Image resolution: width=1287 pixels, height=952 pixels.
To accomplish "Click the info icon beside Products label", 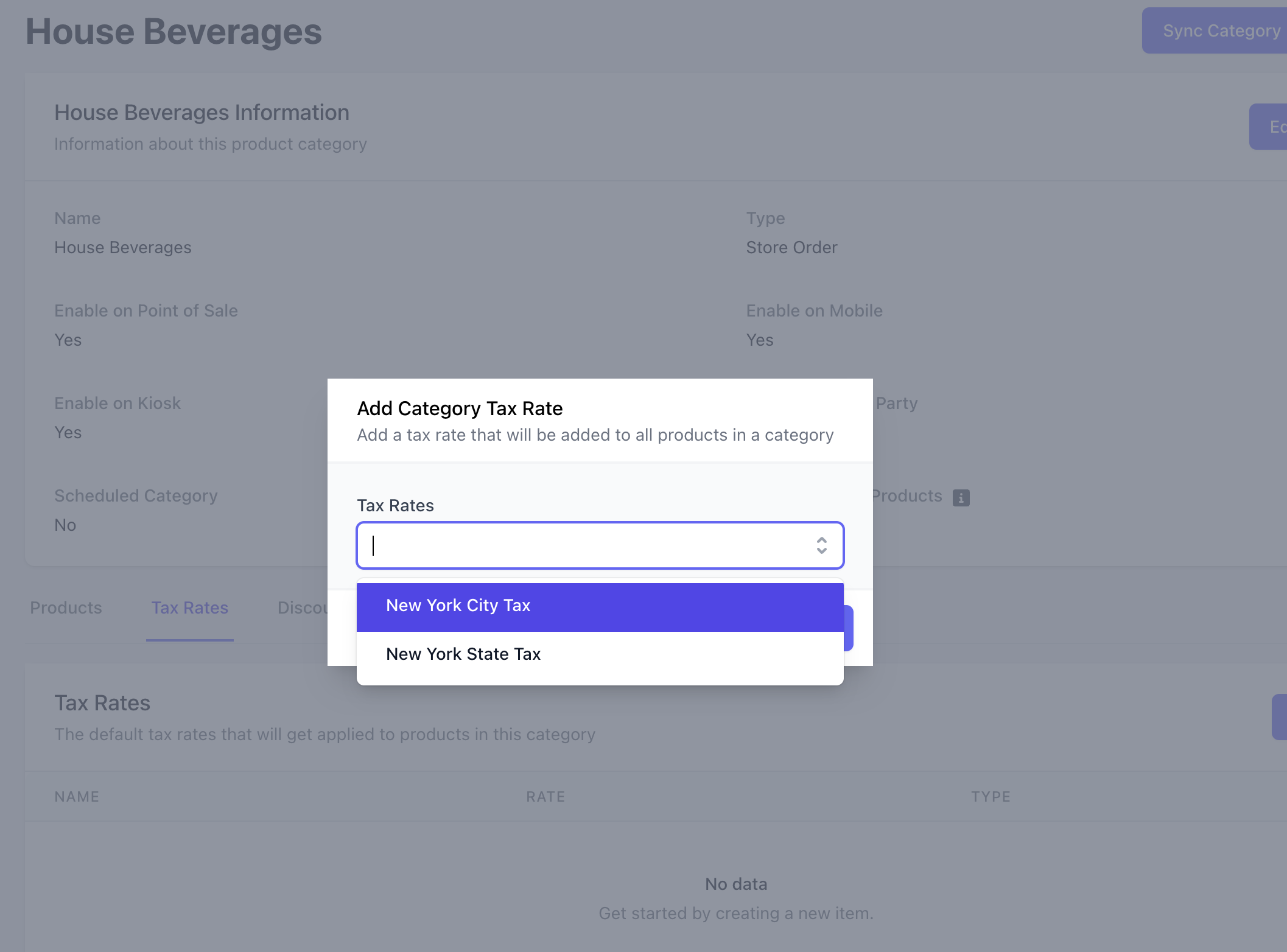I will (961, 497).
